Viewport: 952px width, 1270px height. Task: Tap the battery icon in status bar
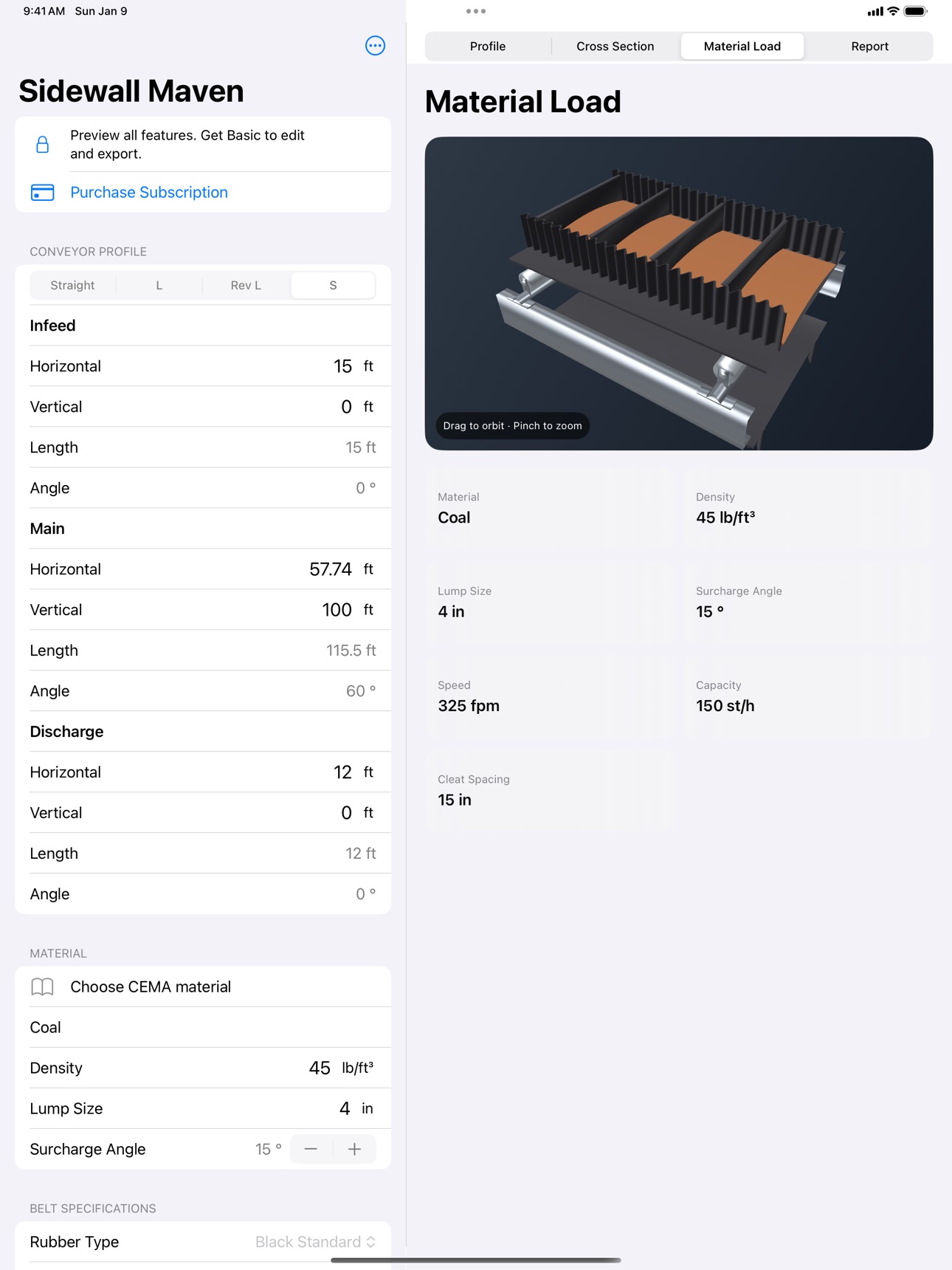915,11
